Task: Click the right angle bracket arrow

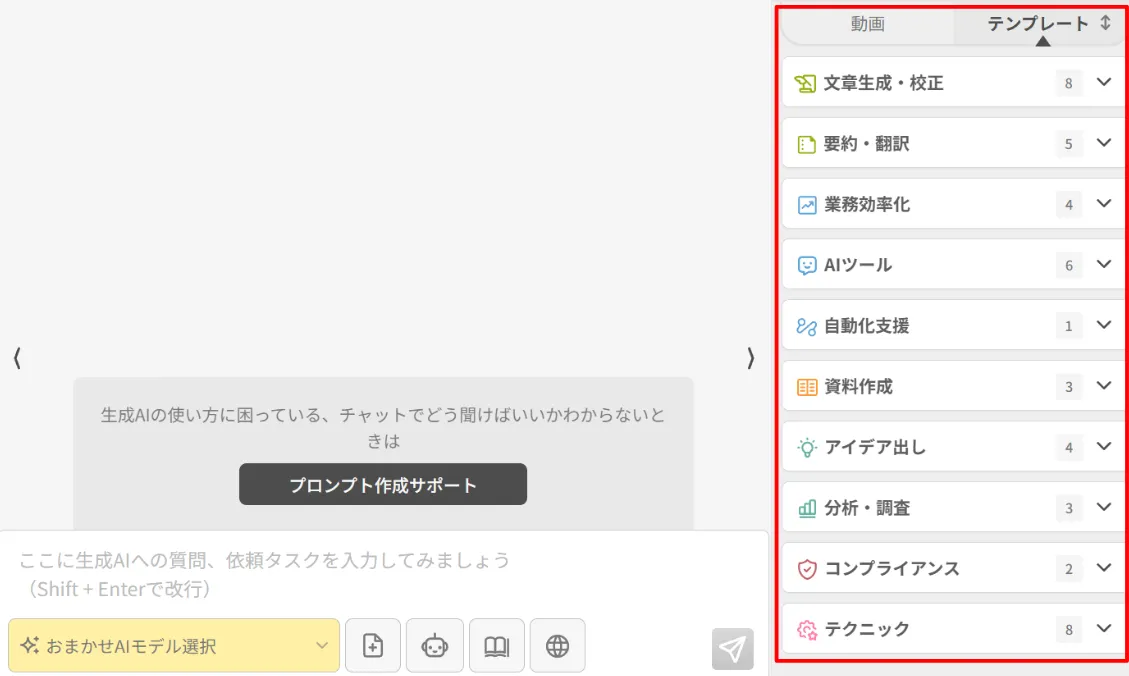Action: coord(750,358)
